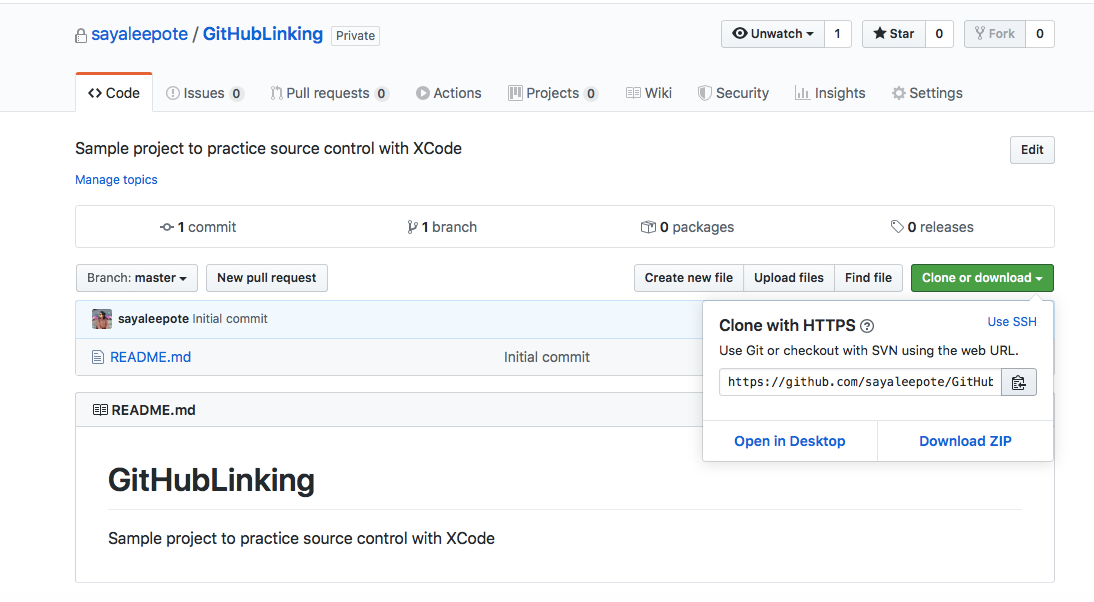Click the branch count icon
The width and height of the screenshot is (1094, 602).
(x=412, y=227)
